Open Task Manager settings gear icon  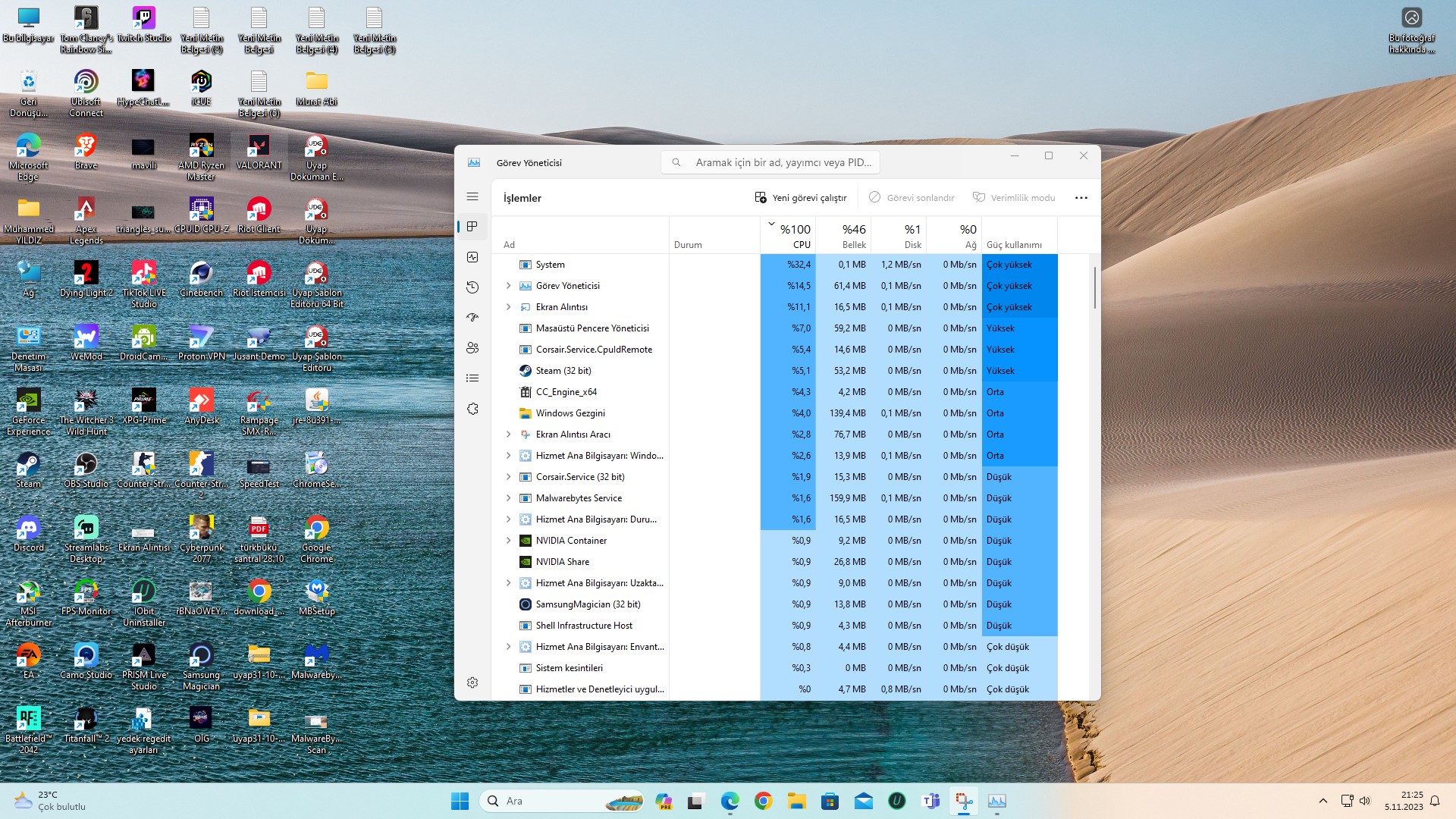coord(472,682)
